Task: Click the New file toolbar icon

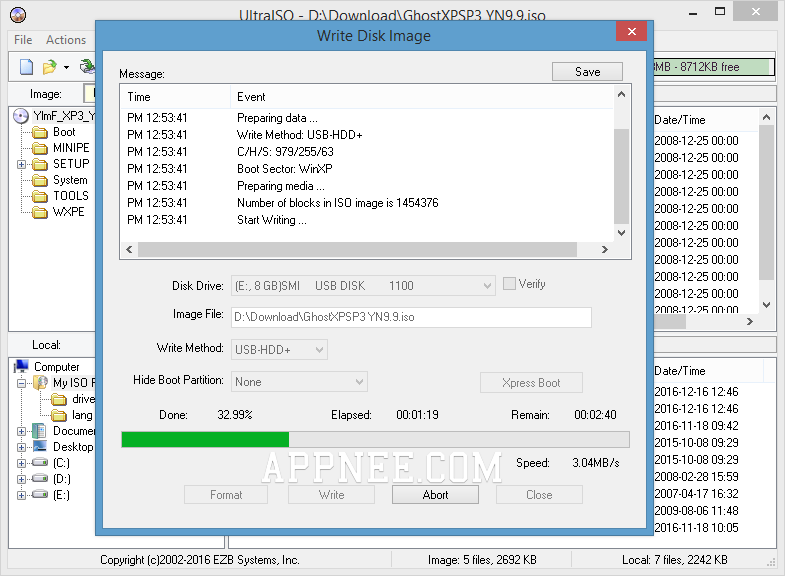Action: 27,67
